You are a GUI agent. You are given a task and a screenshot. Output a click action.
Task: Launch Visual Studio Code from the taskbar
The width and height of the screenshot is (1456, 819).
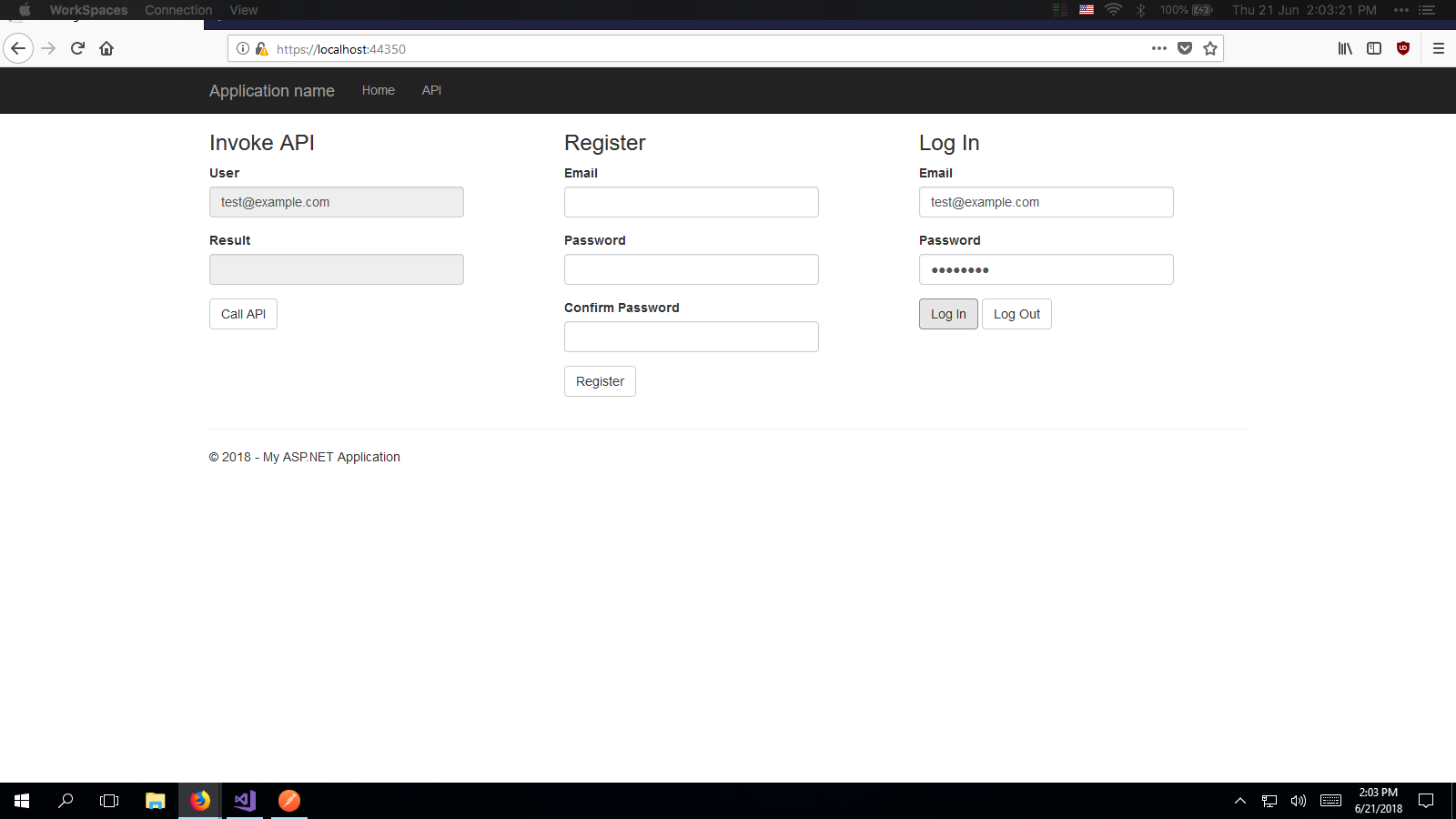point(243,801)
